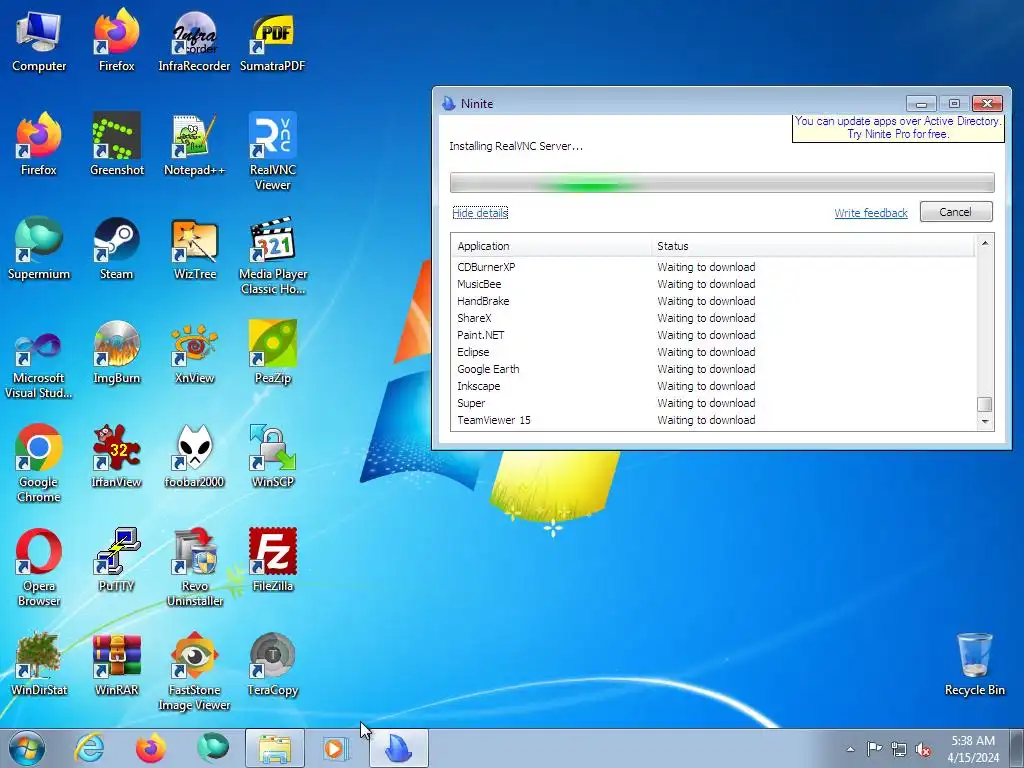Launch Internet Explorer from the taskbar

point(89,748)
